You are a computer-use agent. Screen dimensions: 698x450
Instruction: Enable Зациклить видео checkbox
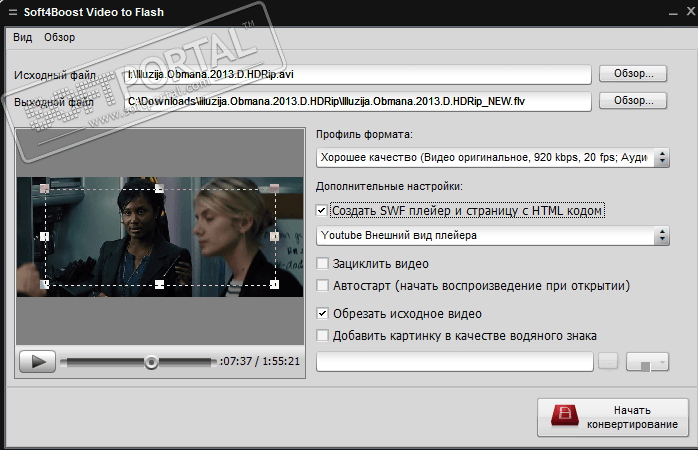[x=322, y=264]
